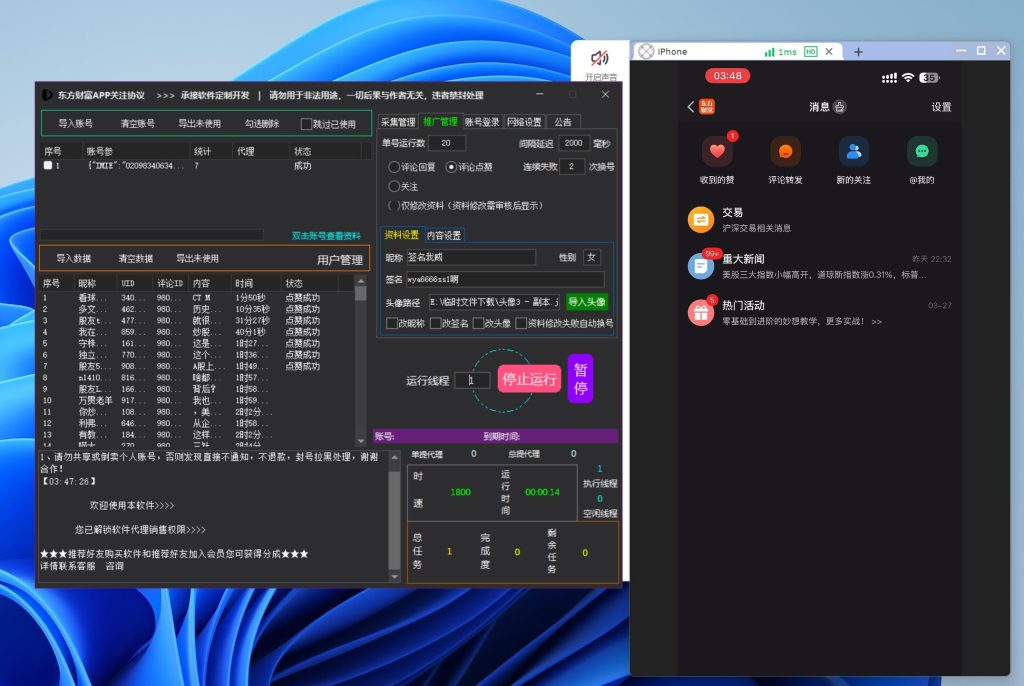Open the 新的关注 new followers icon
The height and width of the screenshot is (686, 1024).
(x=854, y=152)
